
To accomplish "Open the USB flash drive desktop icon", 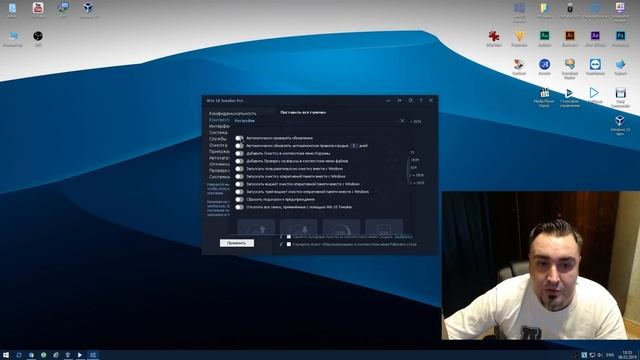I will [570, 9].
